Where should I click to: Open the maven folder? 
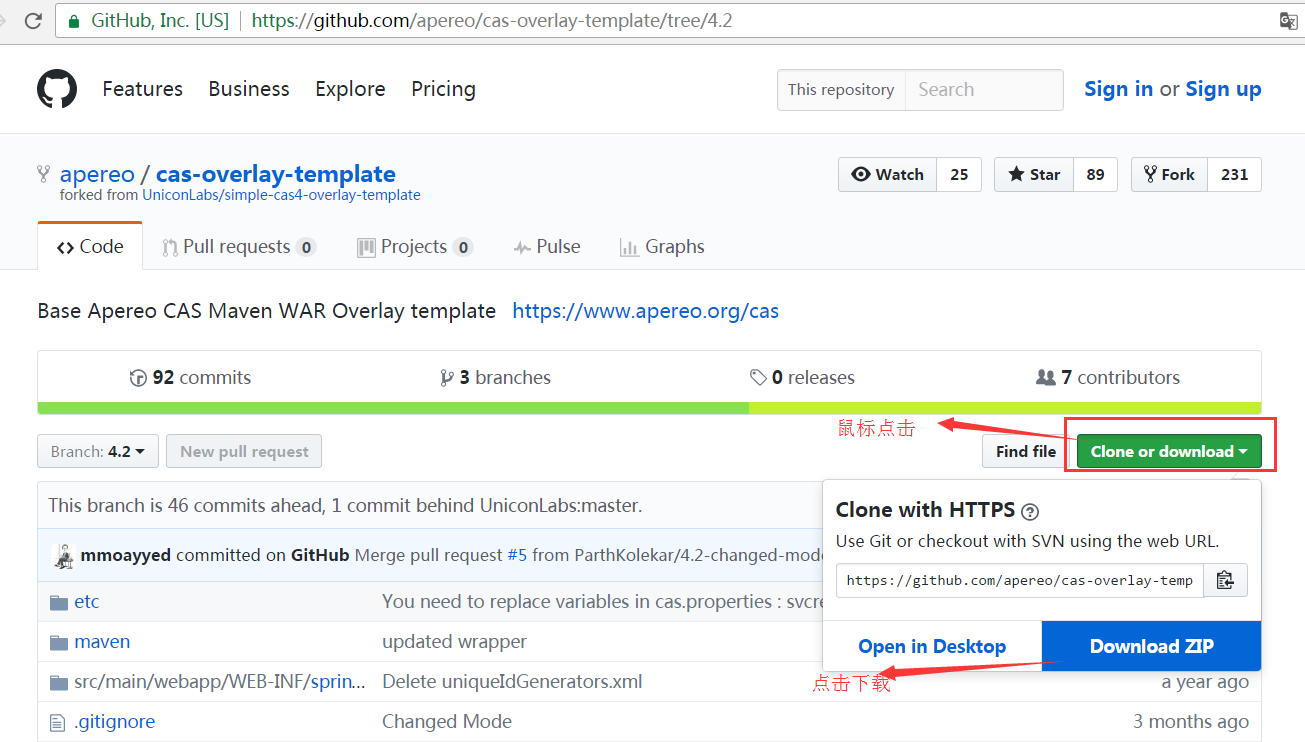tap(102, 642)
